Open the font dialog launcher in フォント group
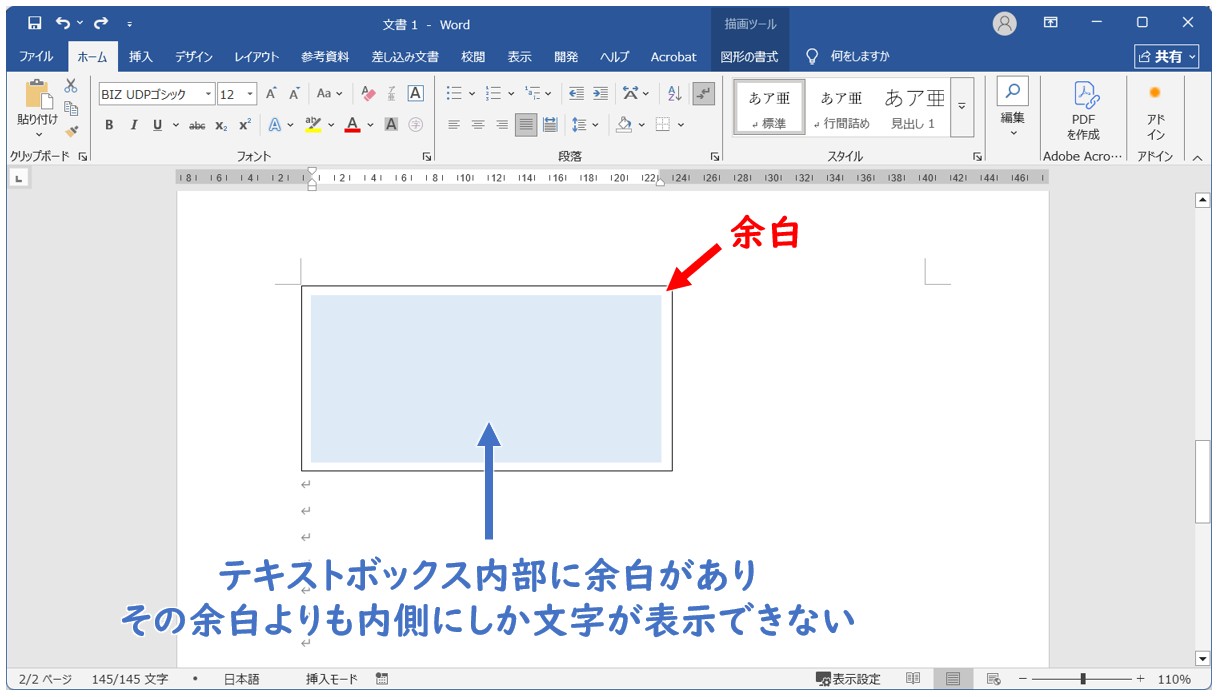Viewport: 1219px width, 697px height. pyautogui.click(x=427, y=157)
